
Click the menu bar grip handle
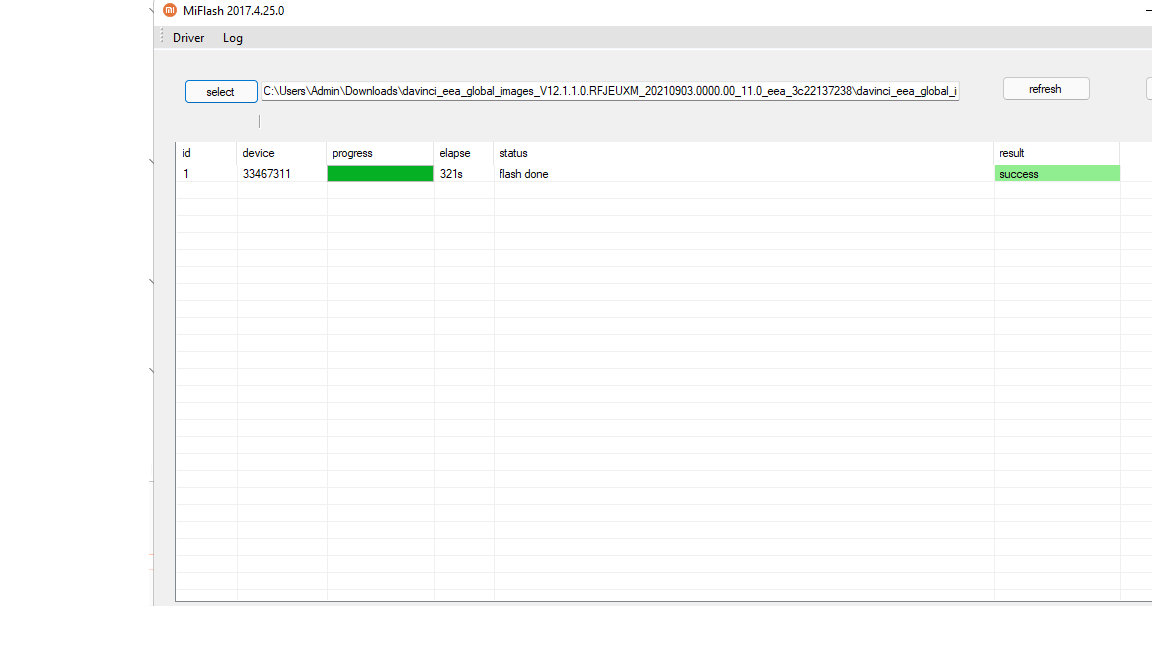point(162,37)
